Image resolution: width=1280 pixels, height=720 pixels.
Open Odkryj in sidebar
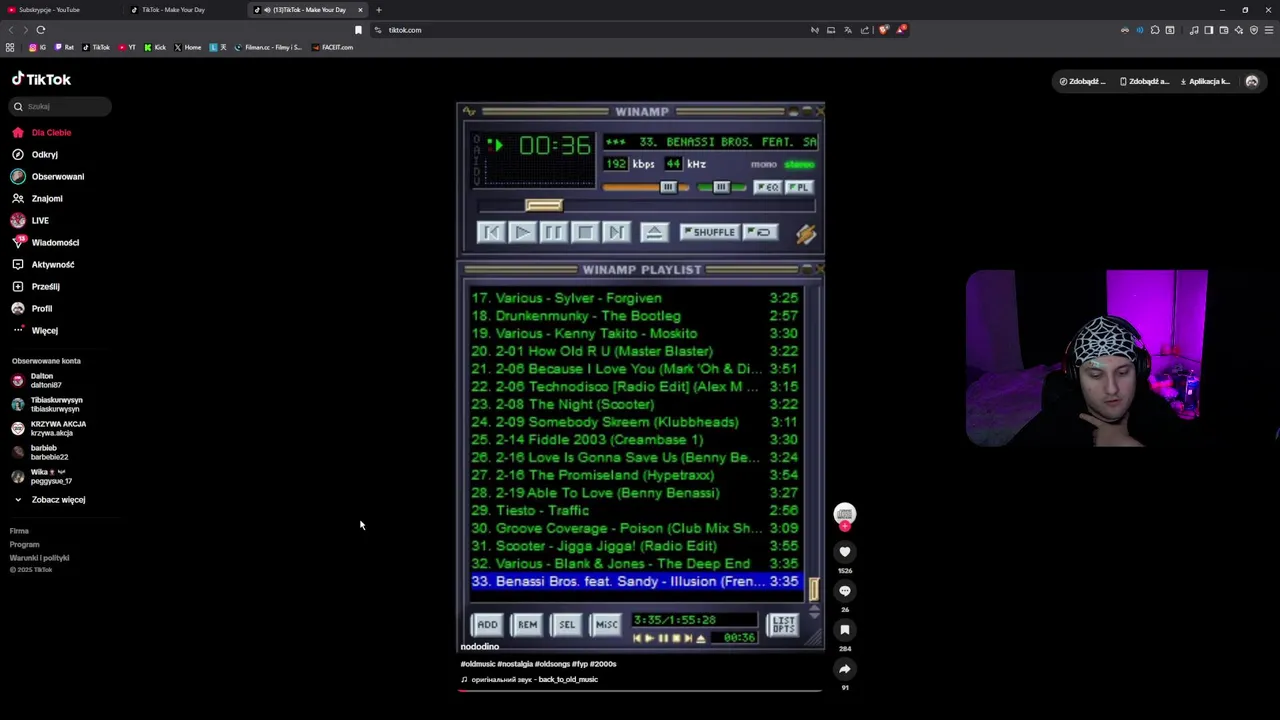[35, 155]
